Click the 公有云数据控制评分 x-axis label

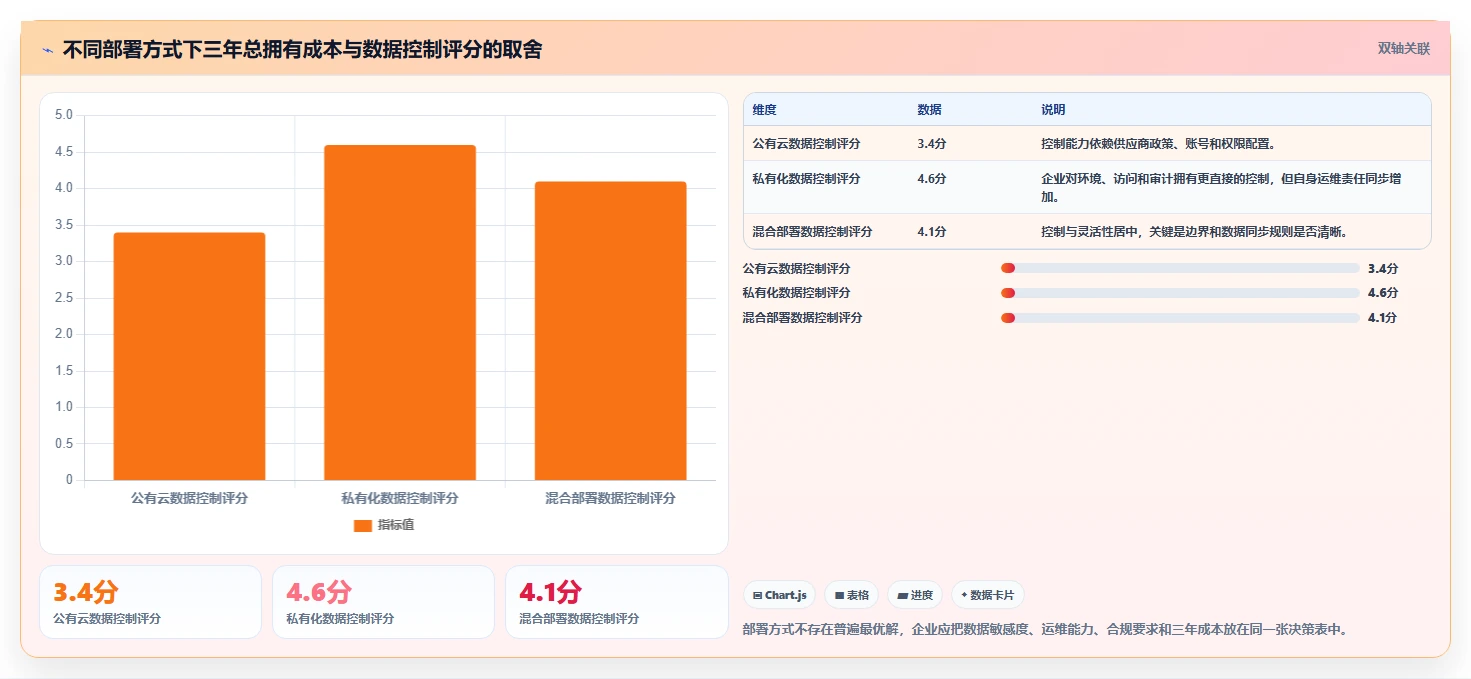[x=189, y=498]
